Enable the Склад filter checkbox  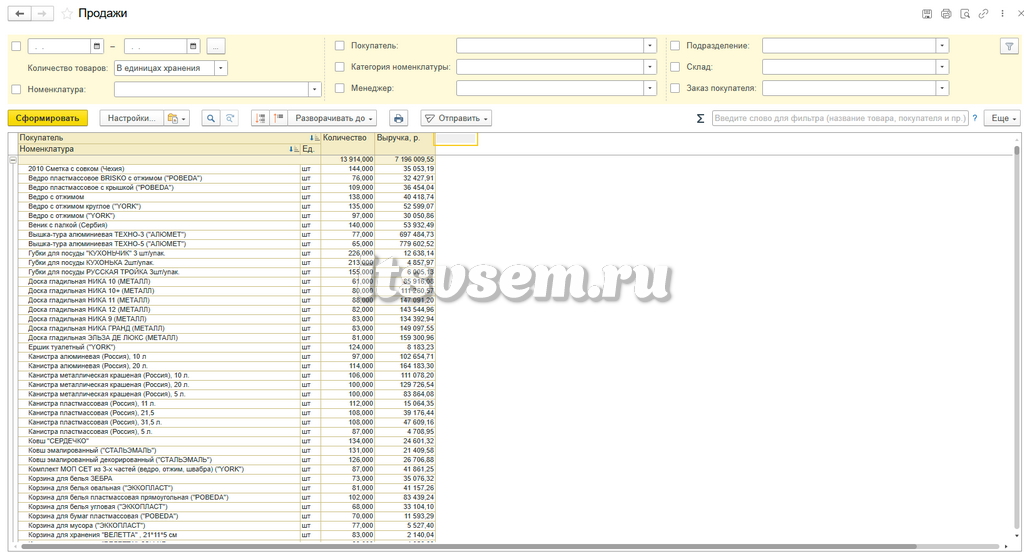675,67
